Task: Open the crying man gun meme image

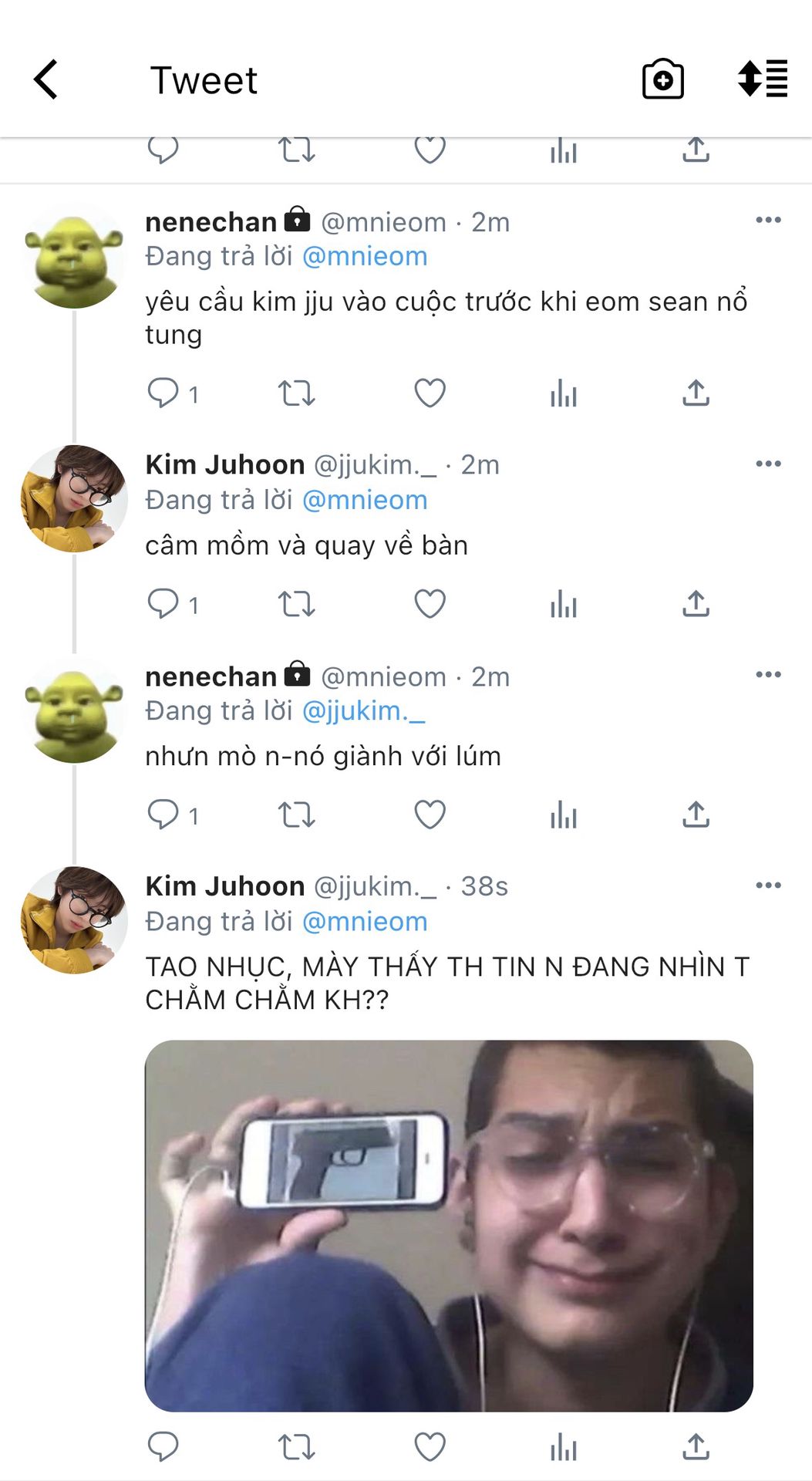Action: coord(449,1226)
